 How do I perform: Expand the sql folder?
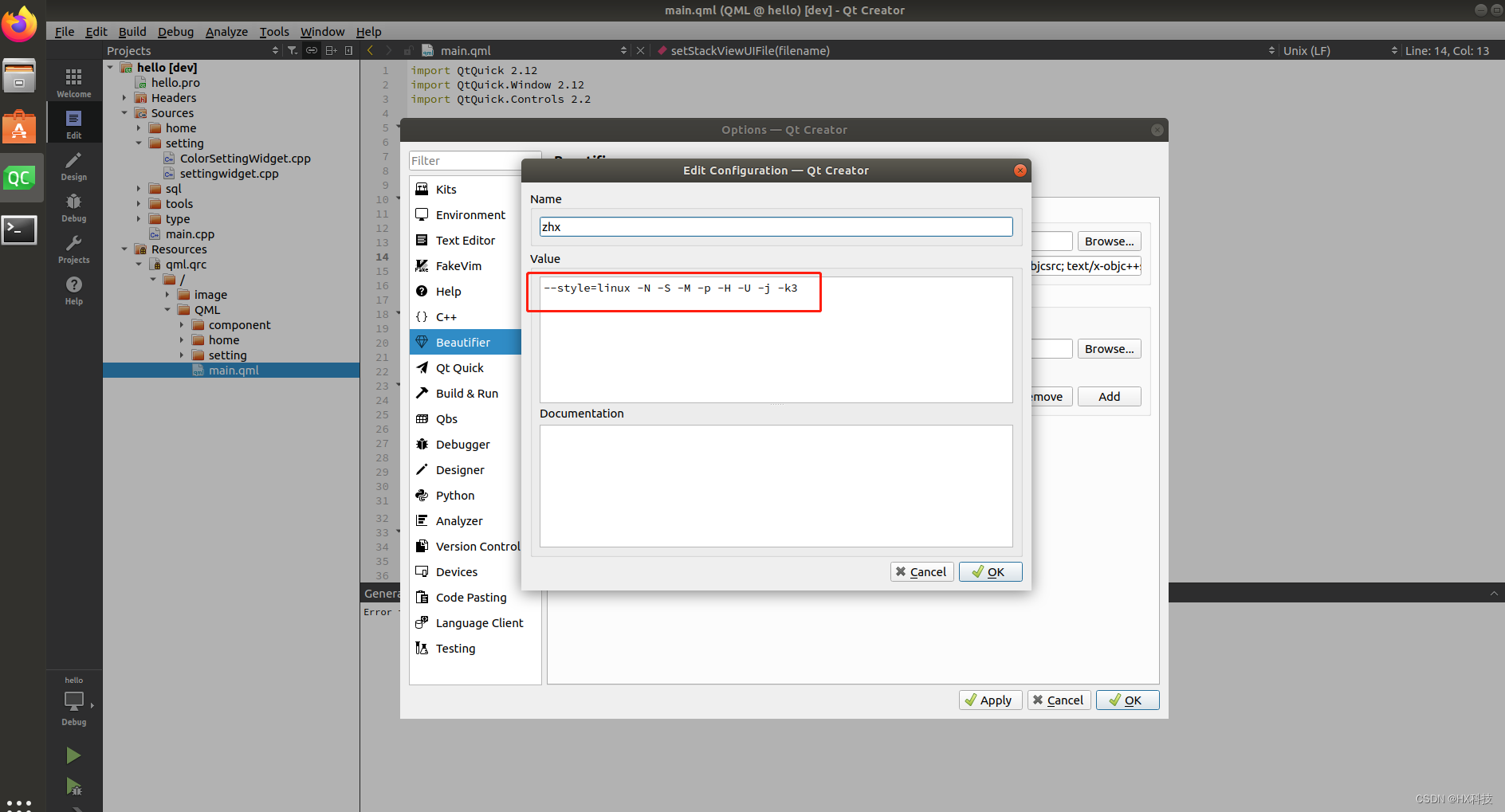[x=139, y=189]
